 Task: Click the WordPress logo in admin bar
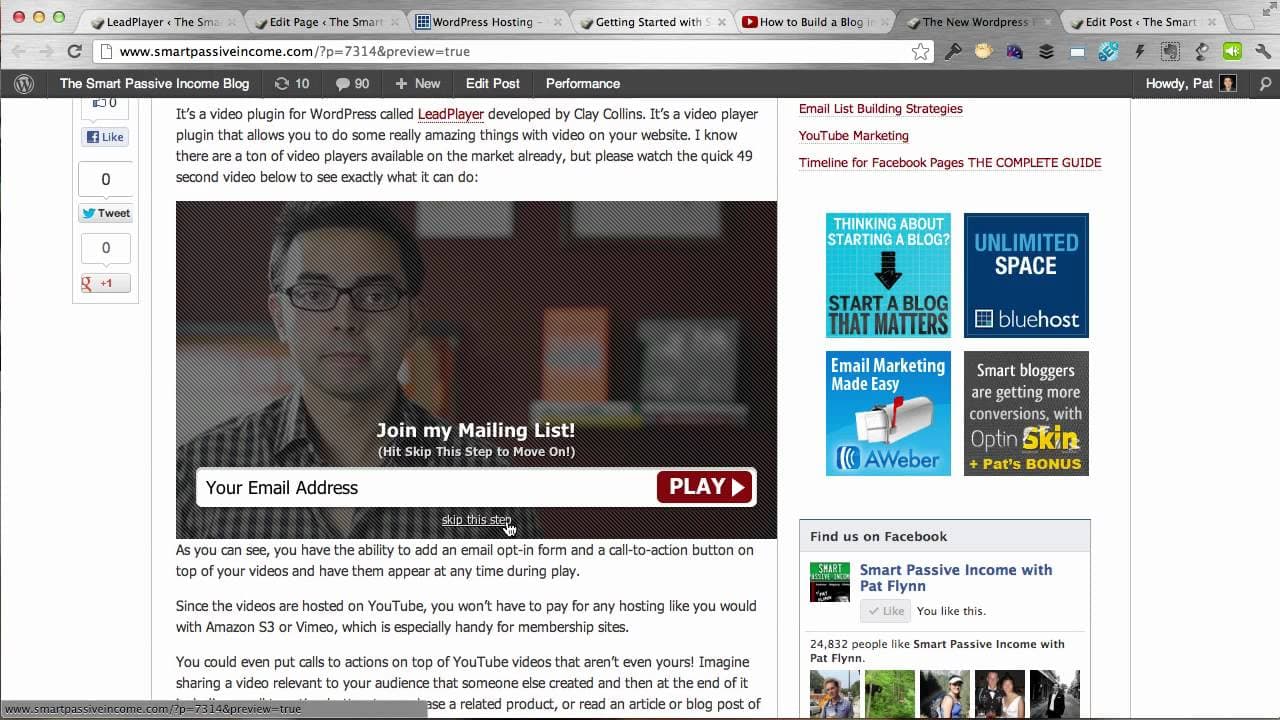(x=24, y=84)
